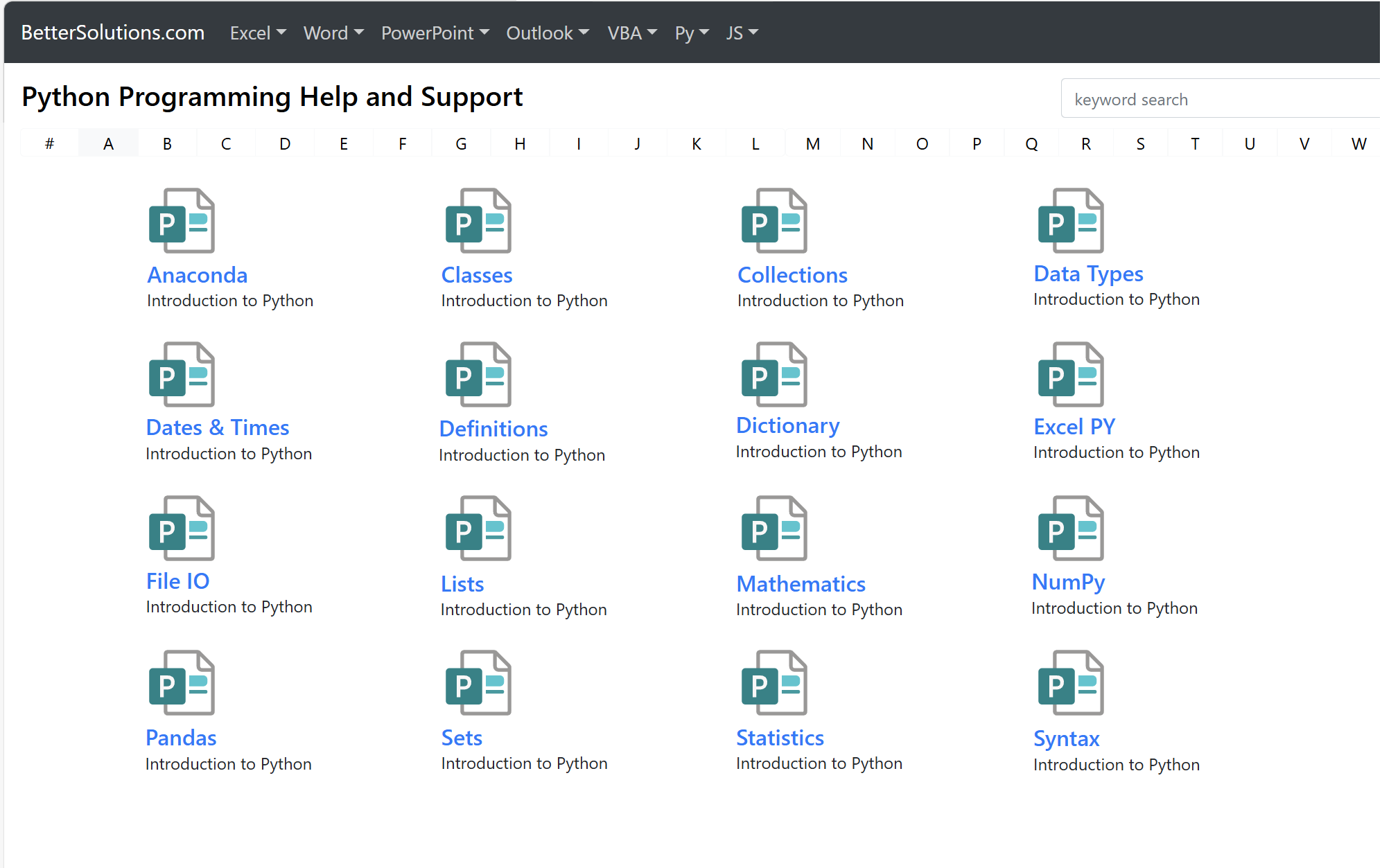Viewport: 1382px width, 868px height.
Task: Open the Definitions title link
Action: coord(493,429)
